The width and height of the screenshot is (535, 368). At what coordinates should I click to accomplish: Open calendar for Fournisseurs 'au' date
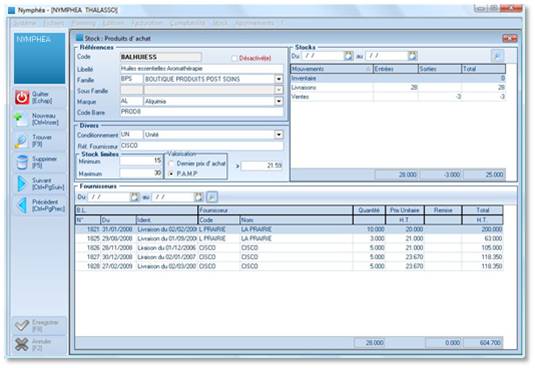pyautogui.click(x=198, y=197)
